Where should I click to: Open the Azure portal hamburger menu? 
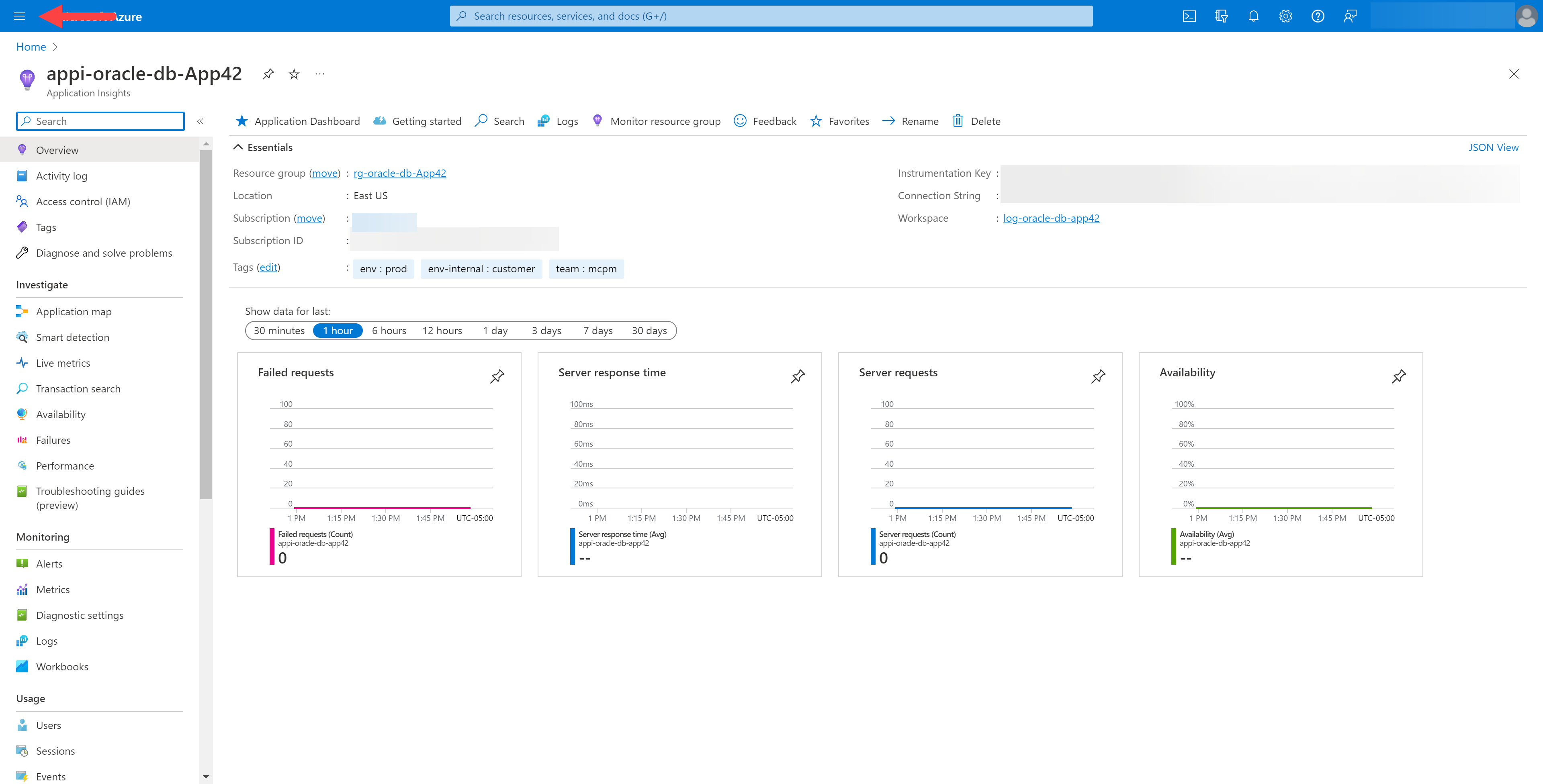pos(19,16)
